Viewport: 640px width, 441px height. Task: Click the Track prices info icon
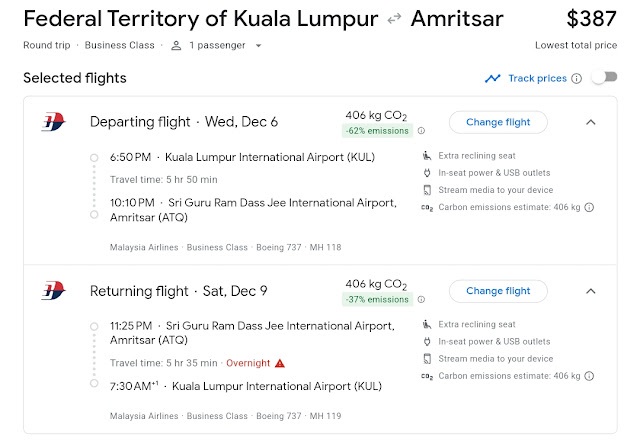577,78
